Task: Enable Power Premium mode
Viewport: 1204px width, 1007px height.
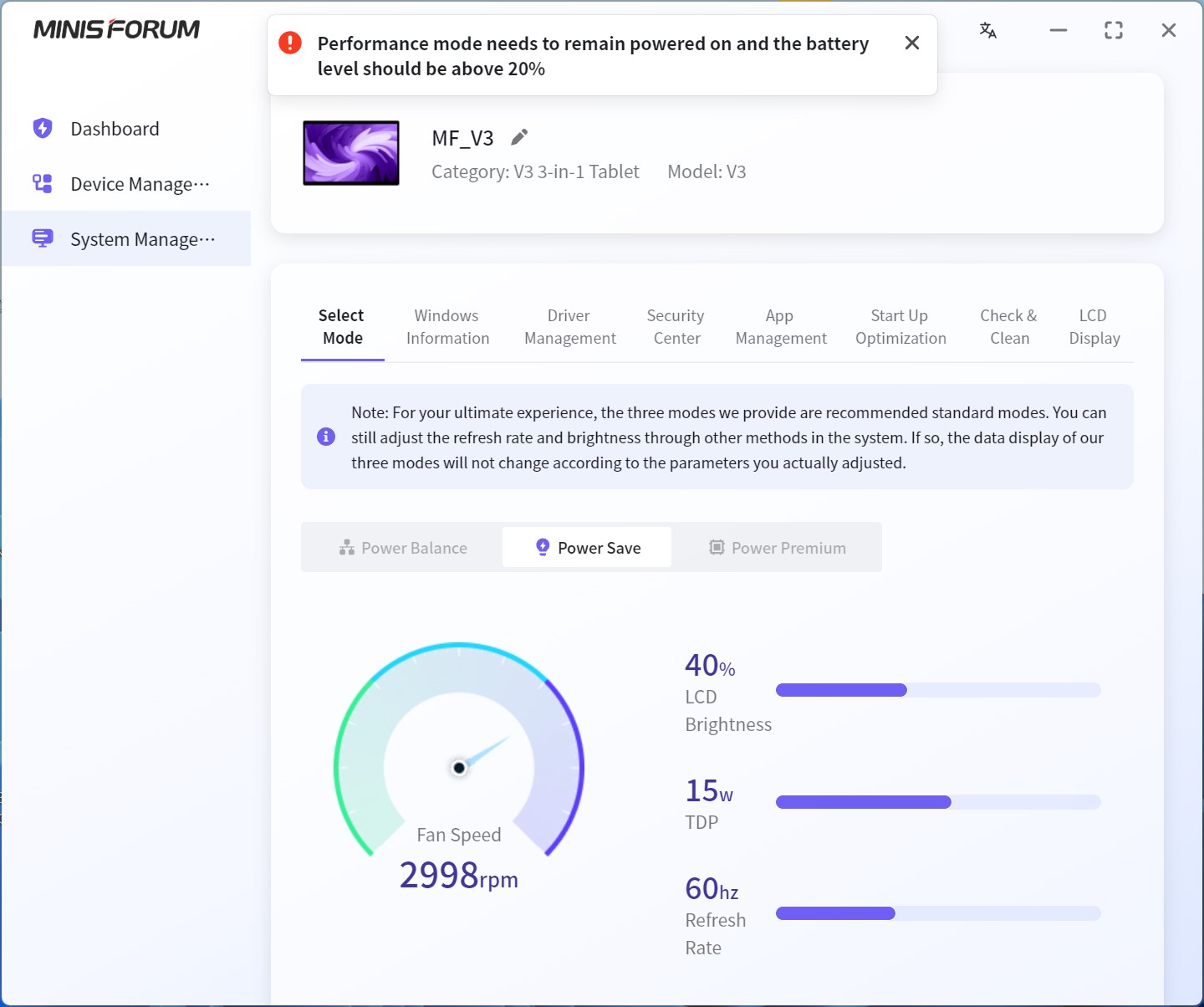Action: pyautogui.click(x=778, y=548)
